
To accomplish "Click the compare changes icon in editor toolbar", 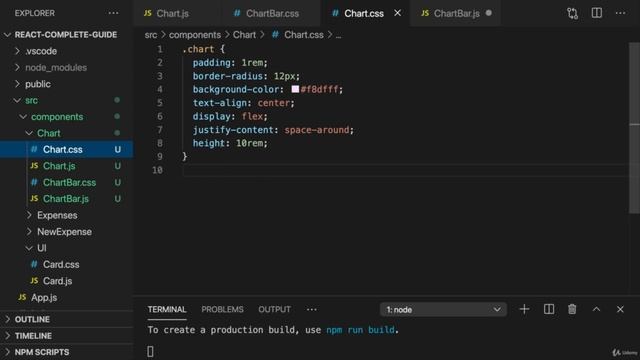I will click(572, 13).
